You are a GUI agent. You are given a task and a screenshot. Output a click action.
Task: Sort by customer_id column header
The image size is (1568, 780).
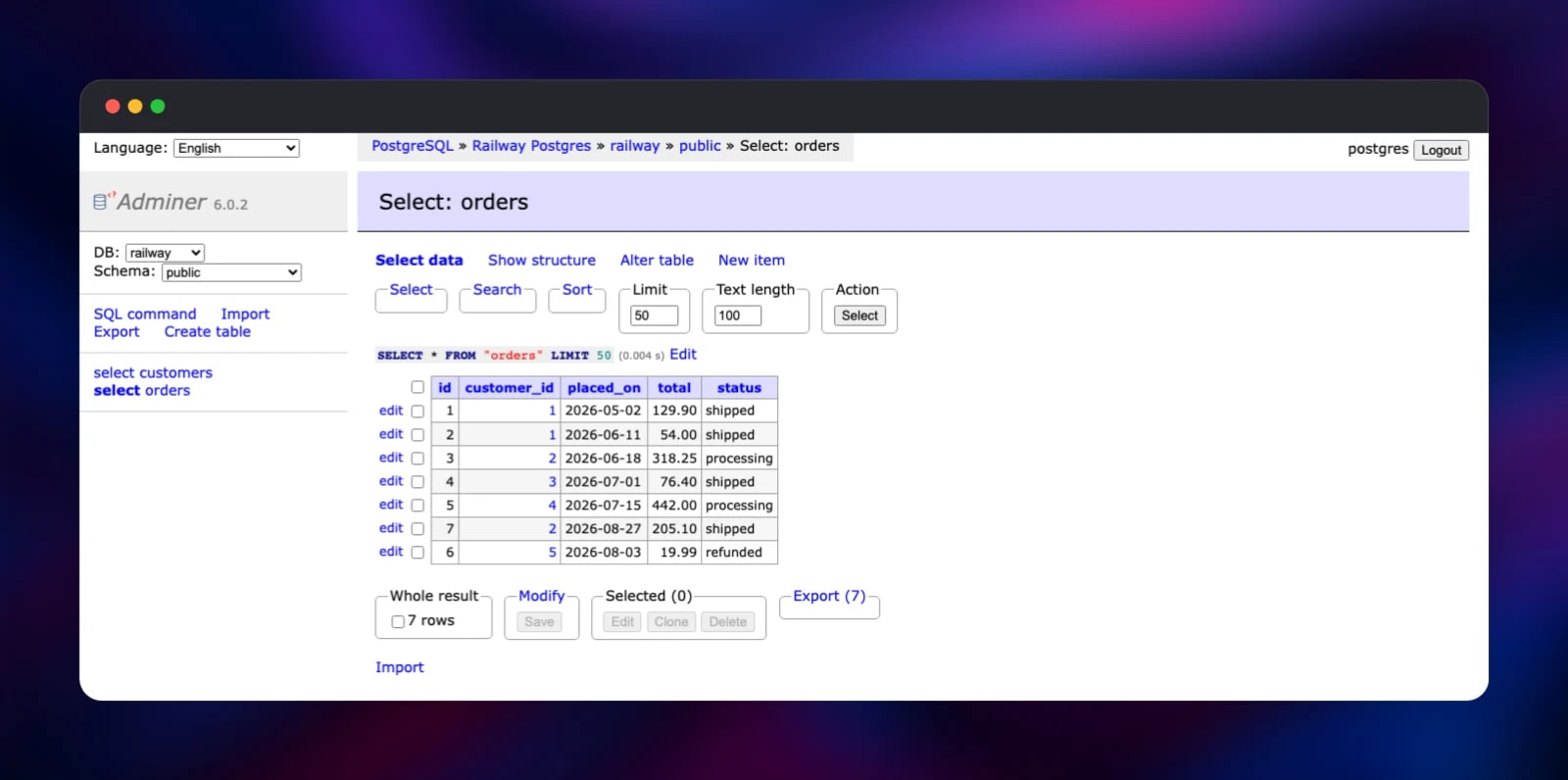[510, 388]
